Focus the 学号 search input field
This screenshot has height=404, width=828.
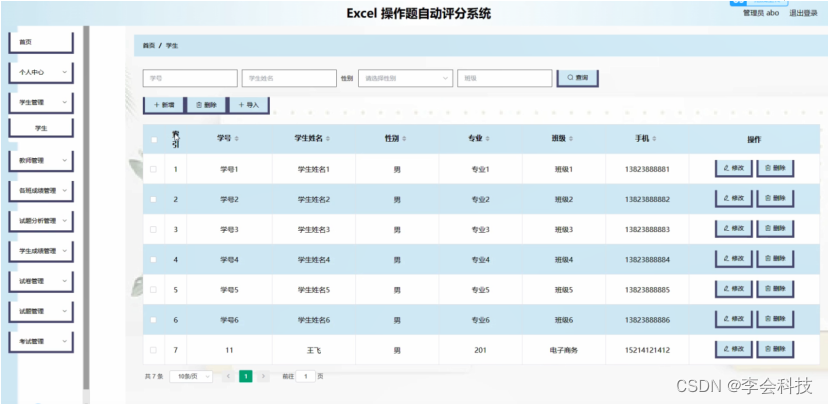click(190, 78)
